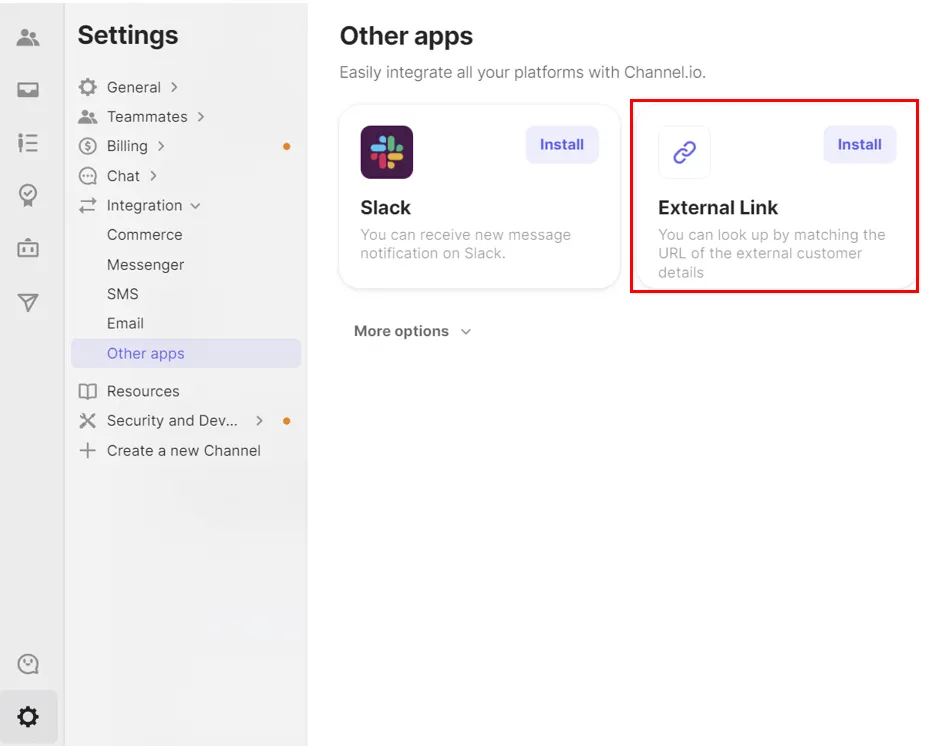Image resolution: width=931 pixels, height=746 pixels.
Task: Select Commerce under Integration
Action: click(145, 235)
